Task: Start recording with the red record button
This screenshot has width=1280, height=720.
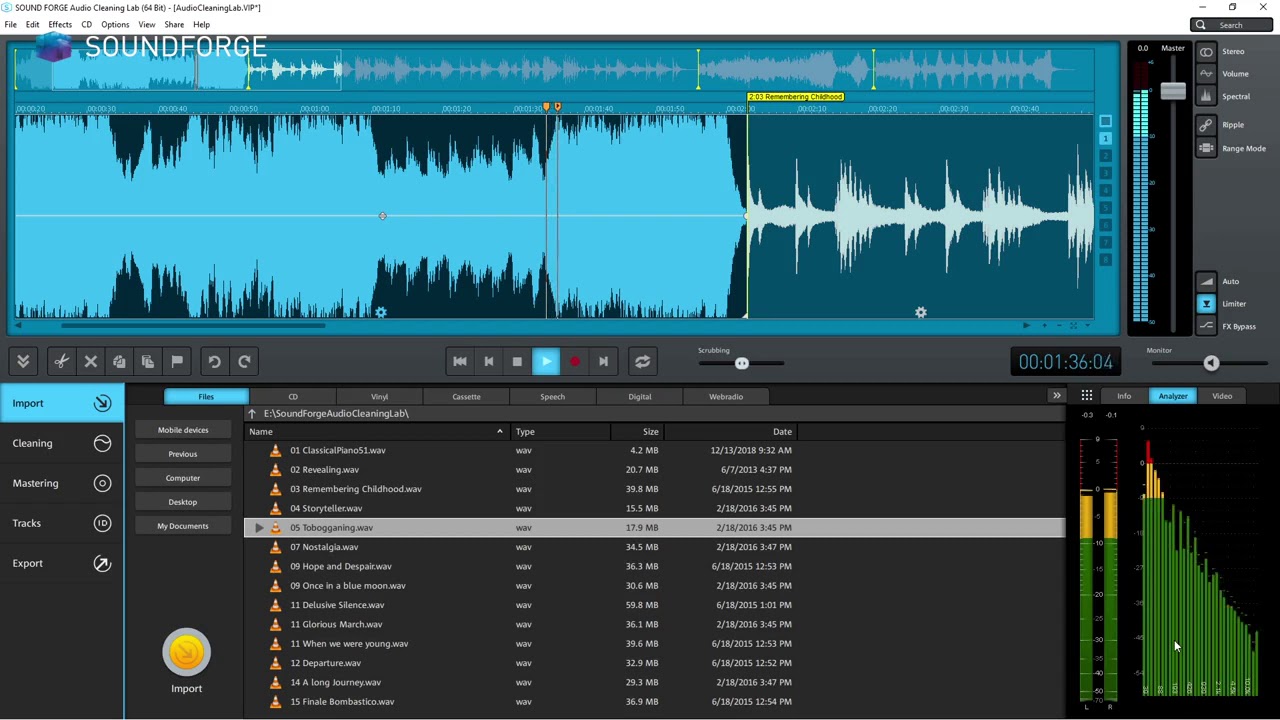Action: coord(575,361)
